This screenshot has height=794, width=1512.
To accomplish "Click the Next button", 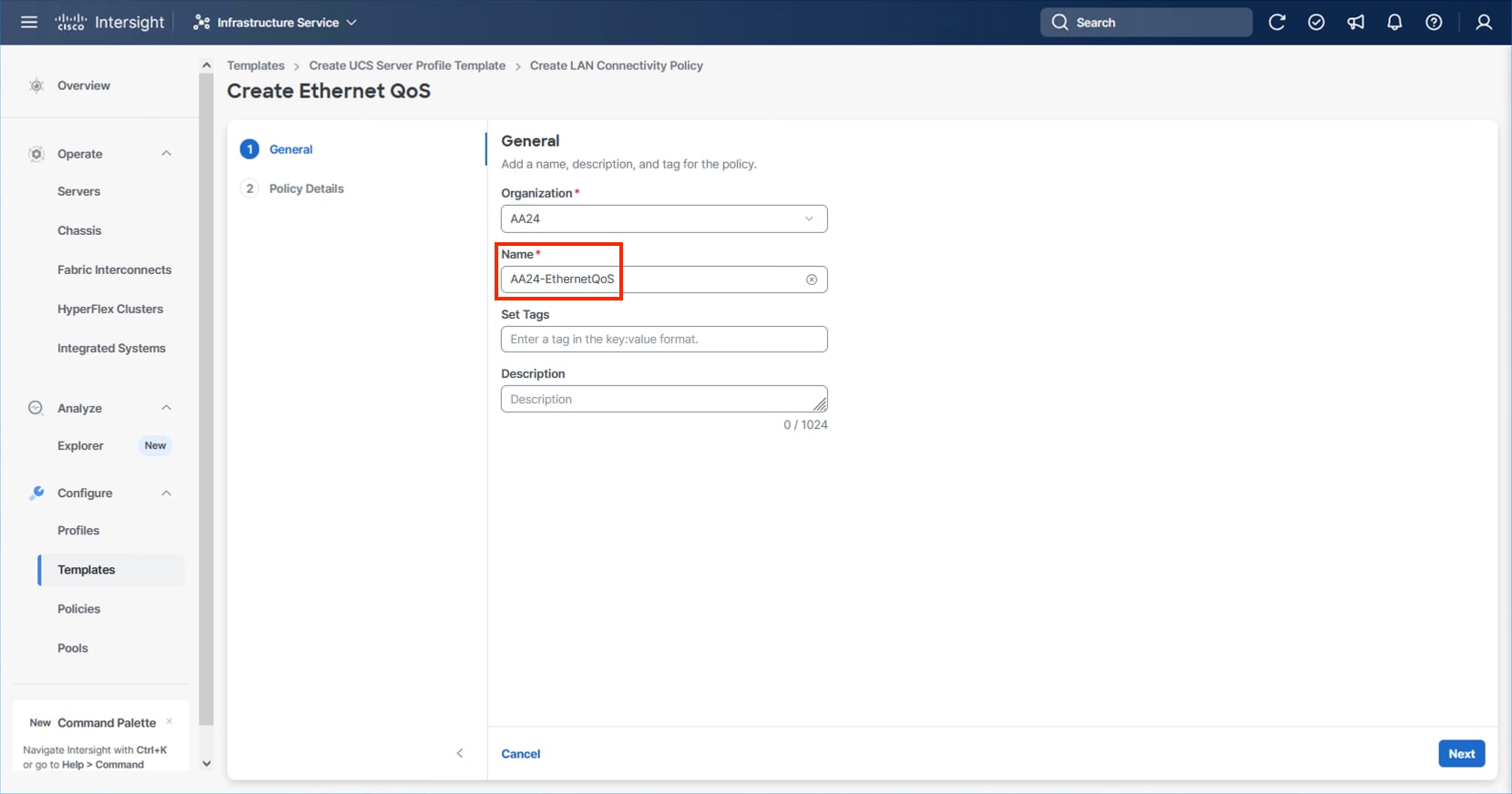I will click(x=1462, y=753).
